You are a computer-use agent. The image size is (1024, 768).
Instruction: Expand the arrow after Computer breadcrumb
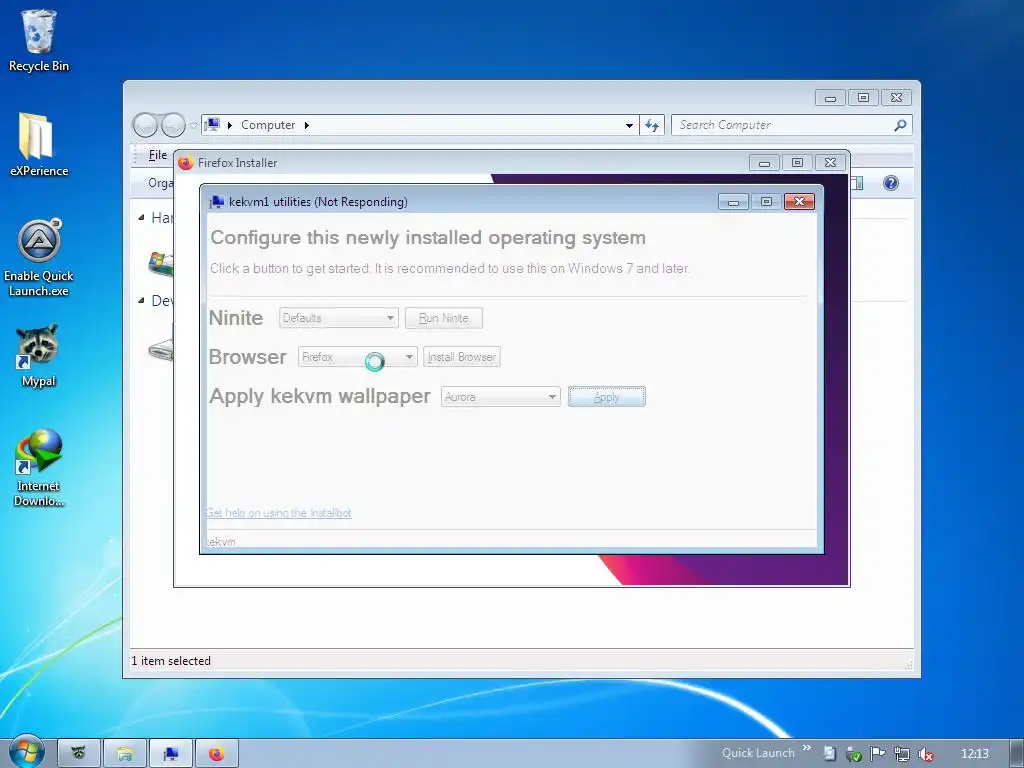coord(306,125)
